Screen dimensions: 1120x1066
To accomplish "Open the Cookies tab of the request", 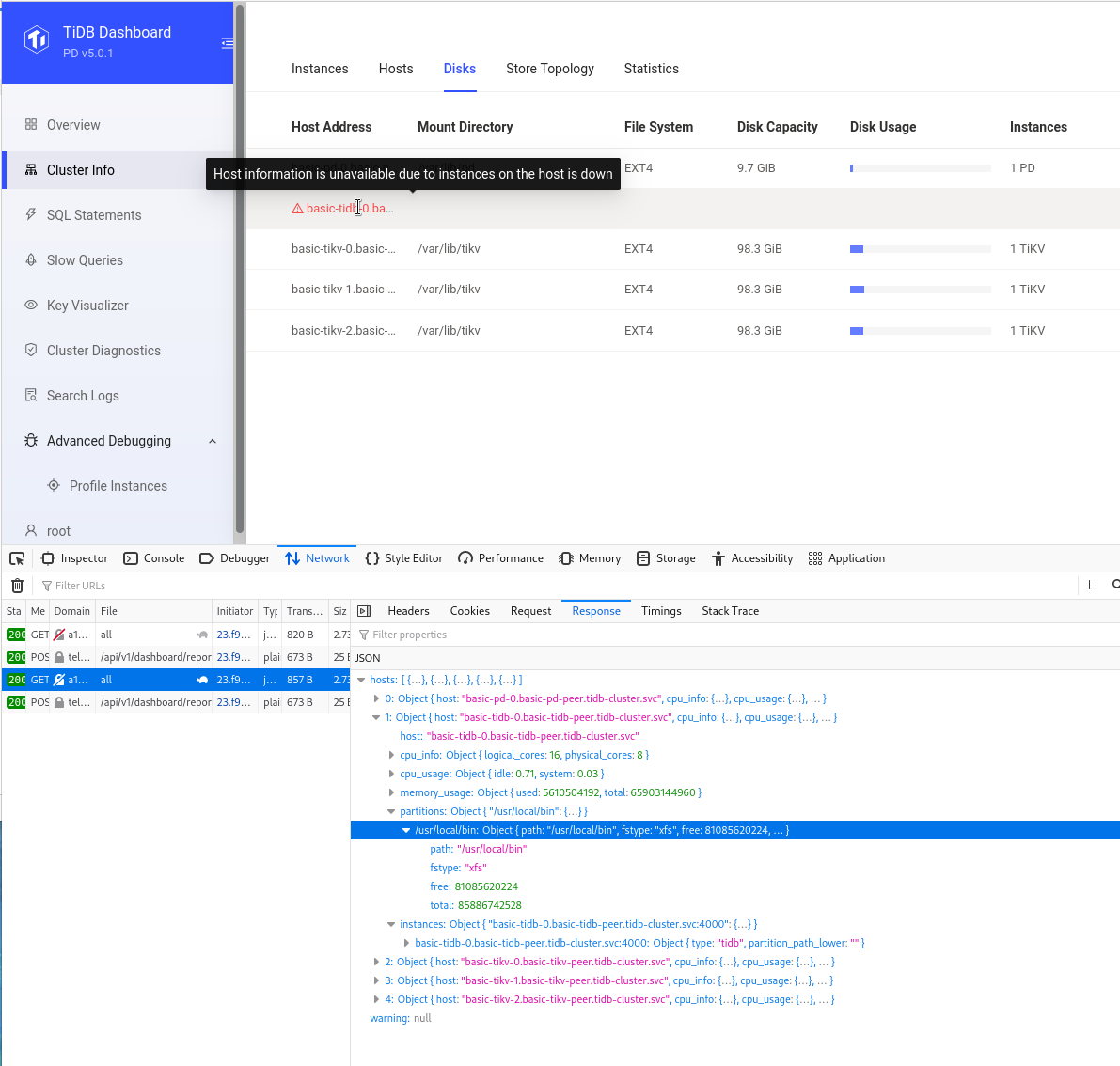I will coord(469,611).
